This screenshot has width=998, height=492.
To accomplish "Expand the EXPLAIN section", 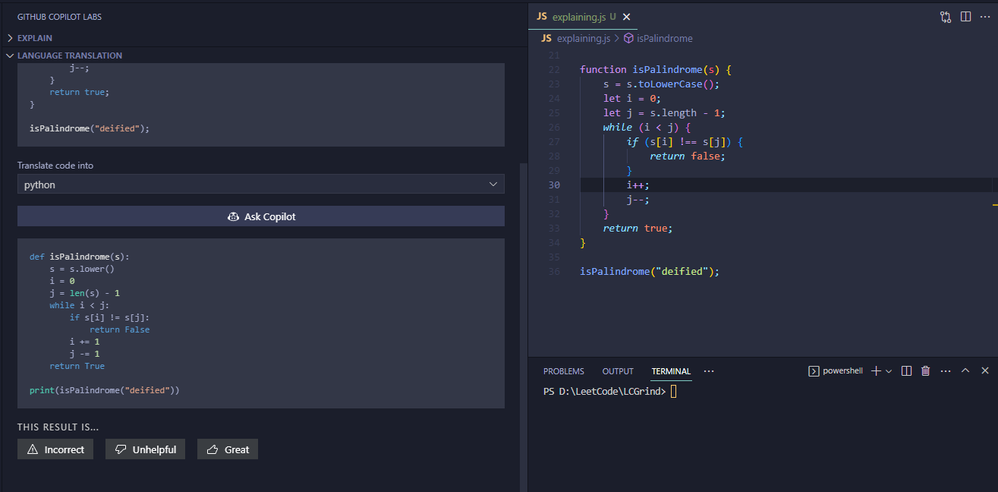I will tap(35, 38).
